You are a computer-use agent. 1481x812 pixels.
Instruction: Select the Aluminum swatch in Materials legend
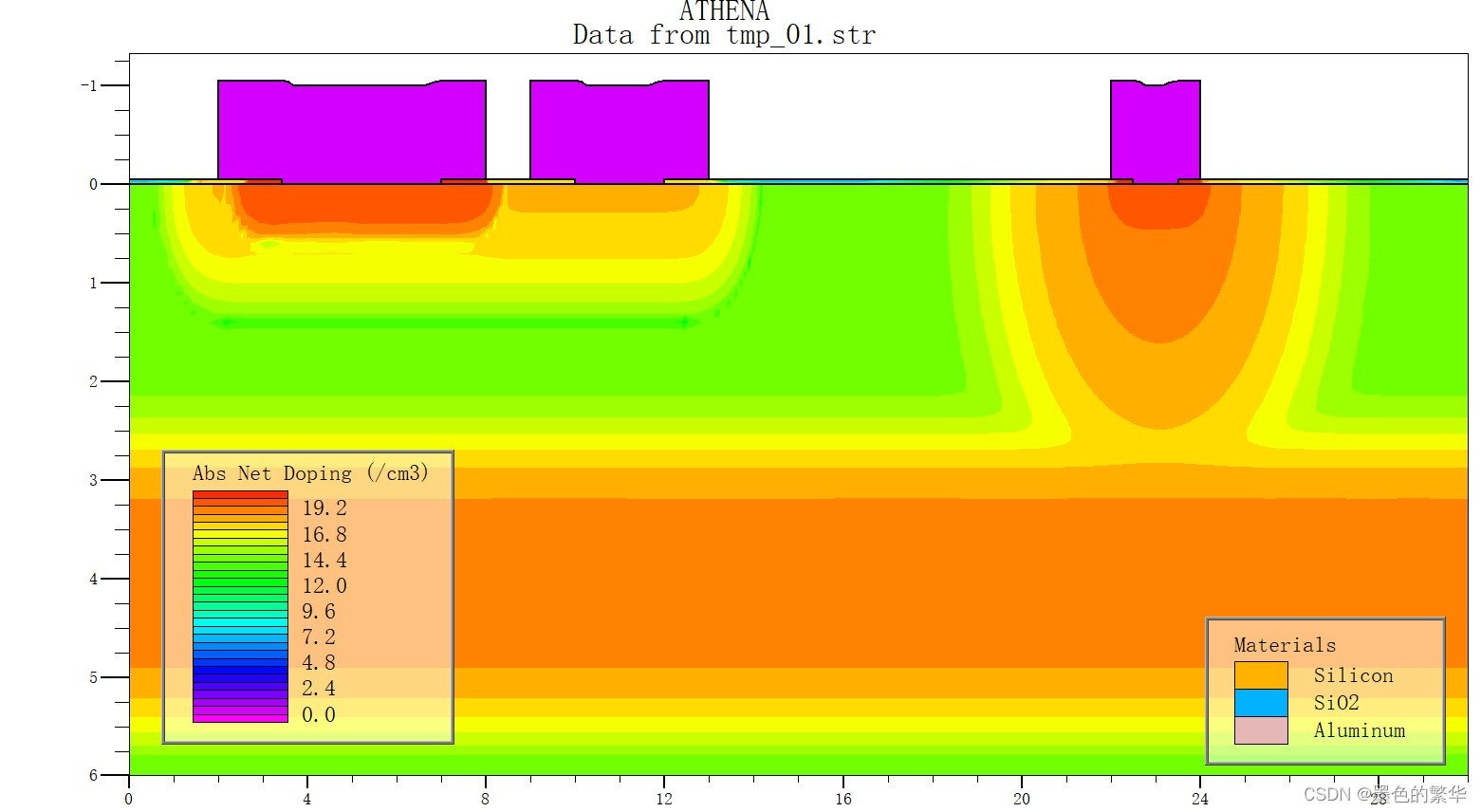pyautogui.click(x=1261, y=730)
